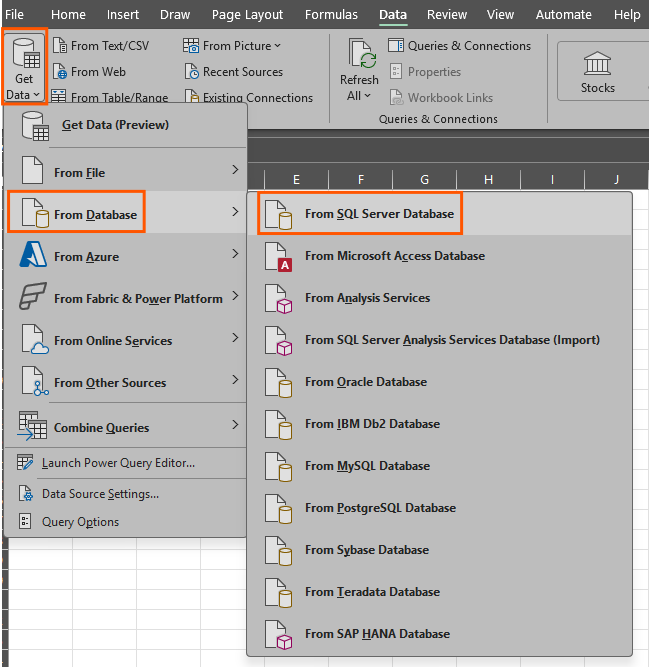Switch to the Review tab
The height and width of the screenshot is (667, 649).
(447, 14)
